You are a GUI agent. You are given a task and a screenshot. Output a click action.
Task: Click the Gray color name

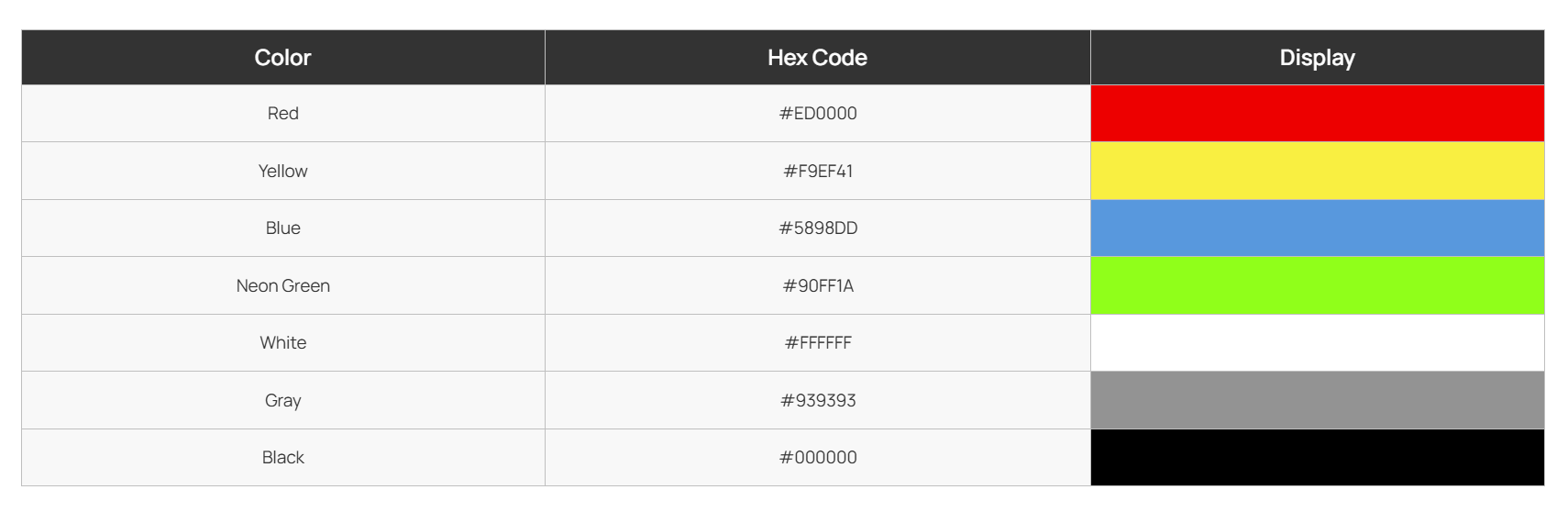click(282, 401)
